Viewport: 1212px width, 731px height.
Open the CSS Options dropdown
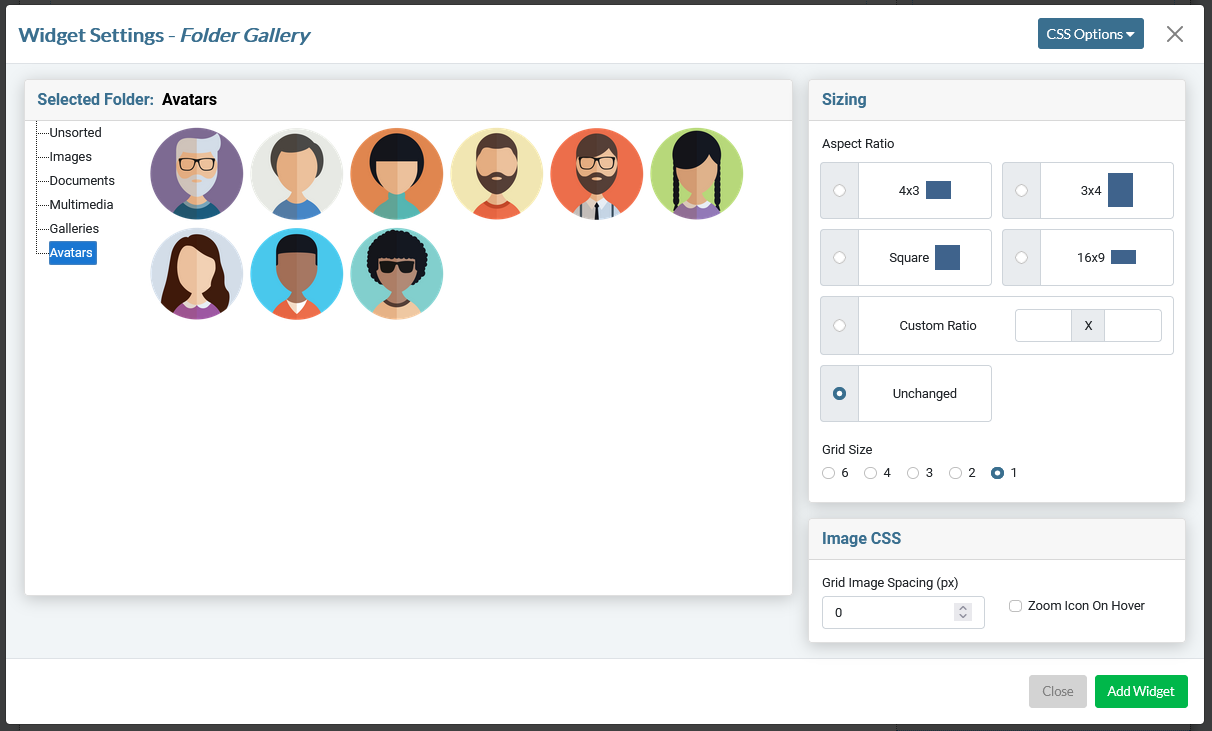(x=1090, y=34)
